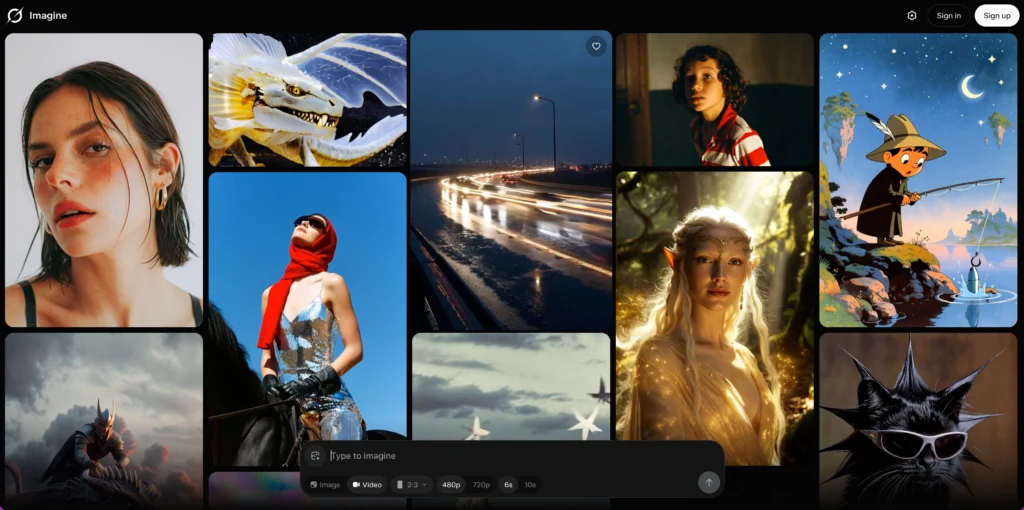This screenshot has width=1024, height=510.
Task: Focus the 'Type to imagine' prompt field
Action: click(522, 456)
